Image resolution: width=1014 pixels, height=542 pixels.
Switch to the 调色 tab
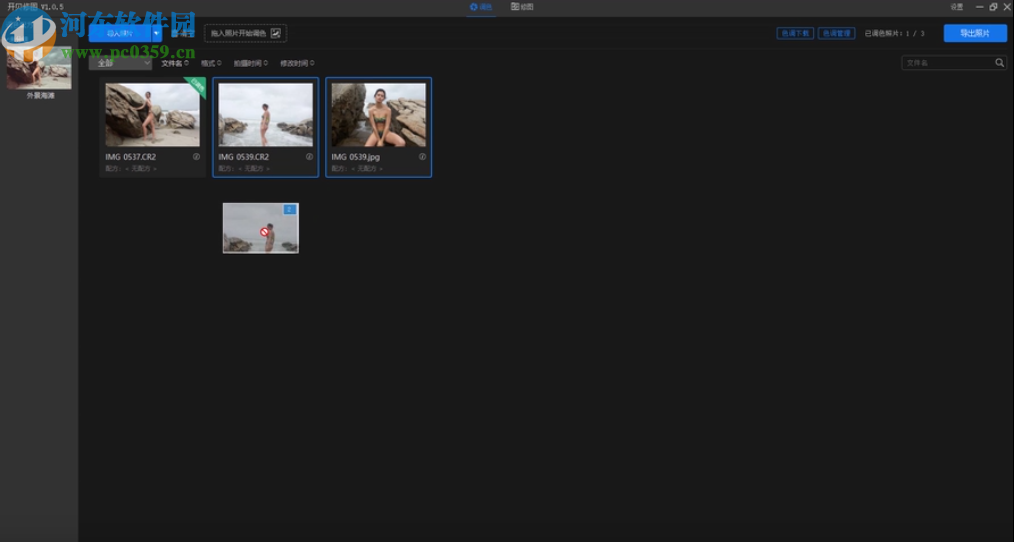click(x=481, y=7)
